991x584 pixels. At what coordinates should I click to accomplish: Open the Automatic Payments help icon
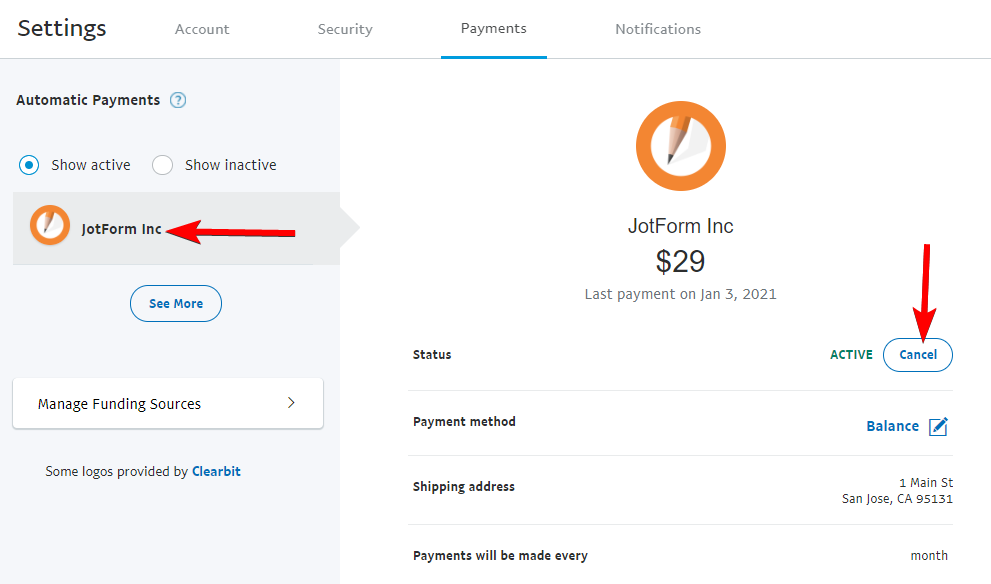tap(178, 100)
